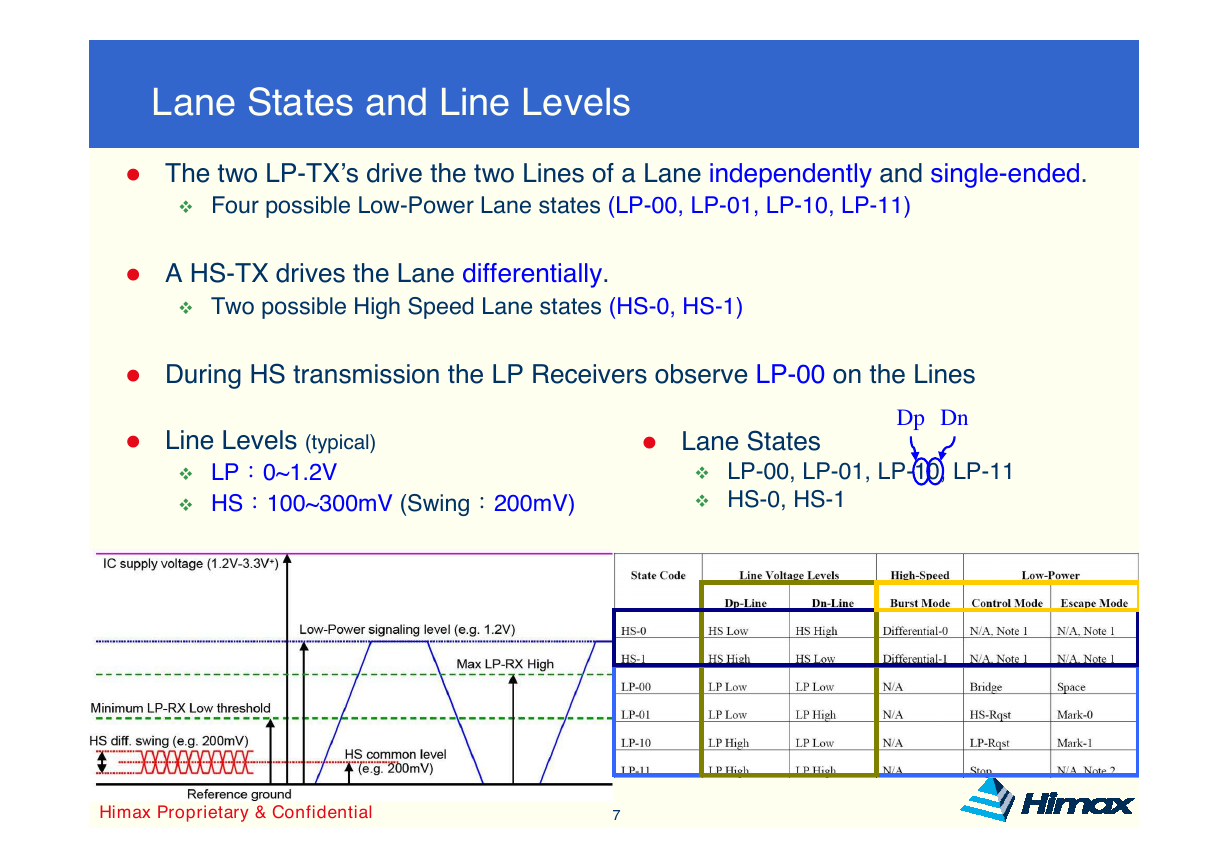1228x868 pixels.
Task: Click the "Mark-1" table cell
Action: 1075,743
